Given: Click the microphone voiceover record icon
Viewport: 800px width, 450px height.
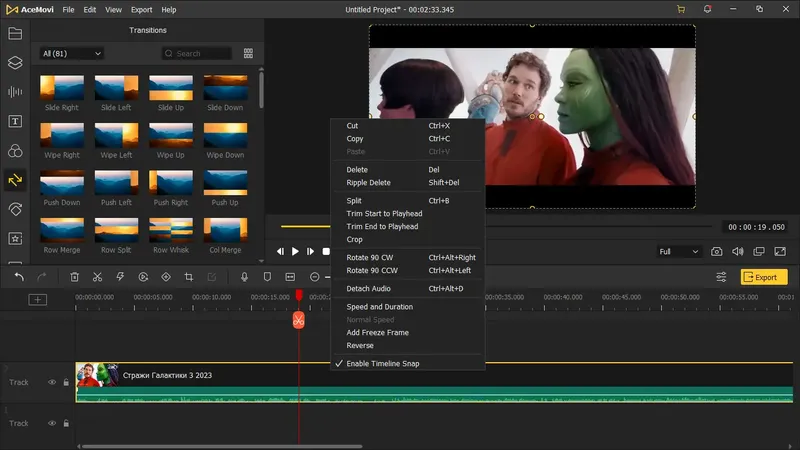Looking at the screenshot, I should (x=244, y=277).
